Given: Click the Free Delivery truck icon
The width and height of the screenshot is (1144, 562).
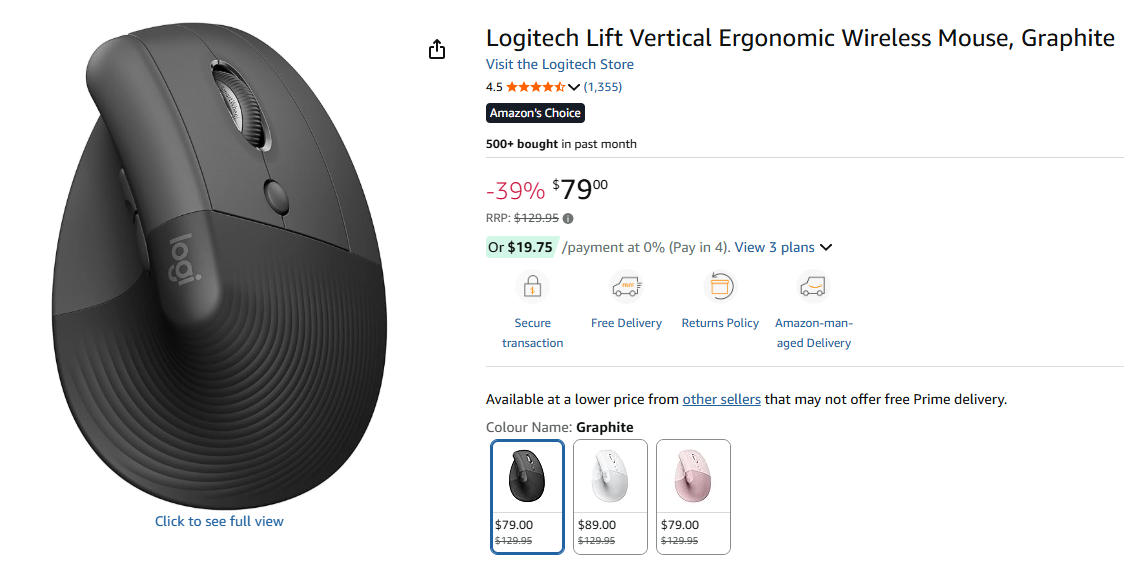Looking at the screenshot, I should coord(626,288).
